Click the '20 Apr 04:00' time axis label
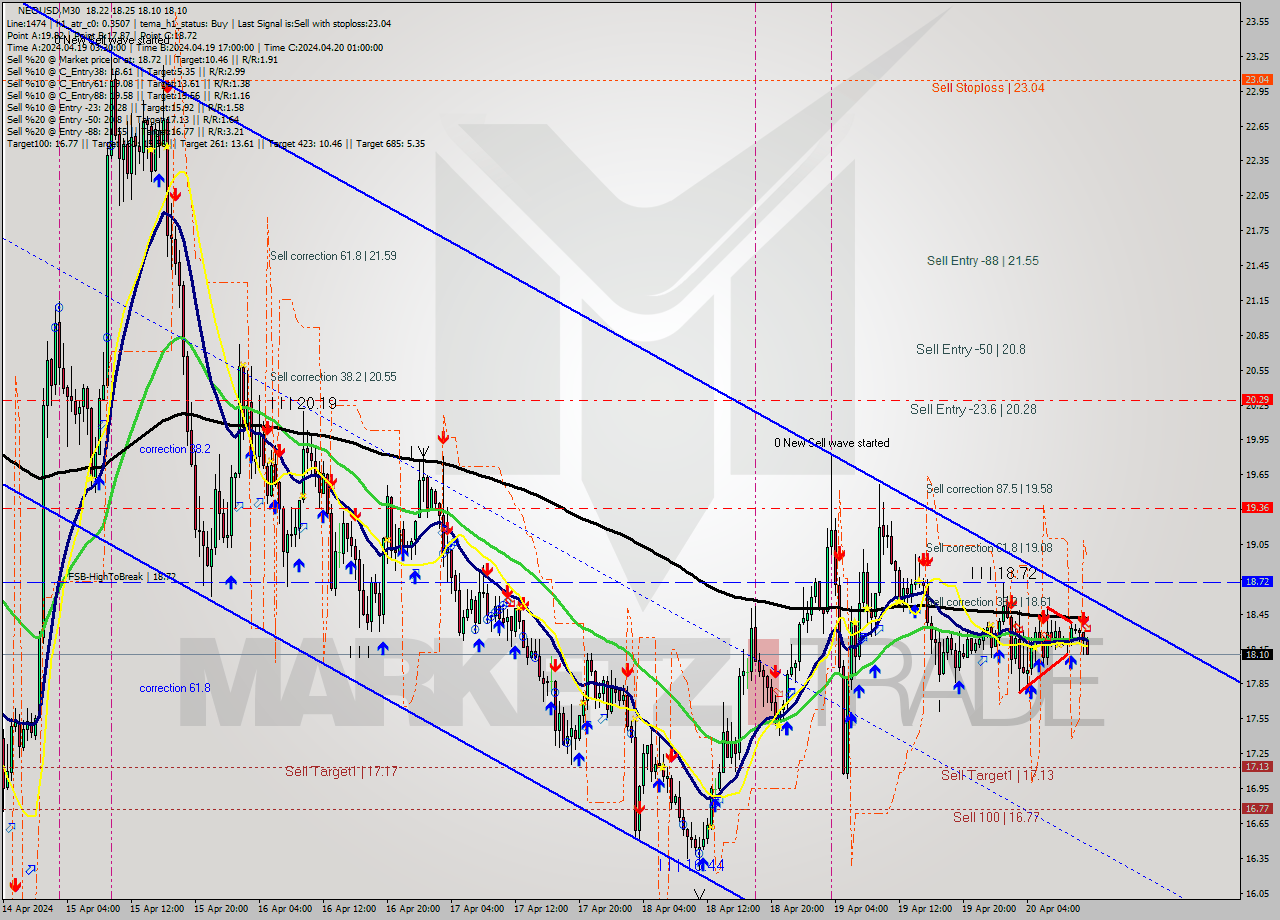 (1051, 909)
